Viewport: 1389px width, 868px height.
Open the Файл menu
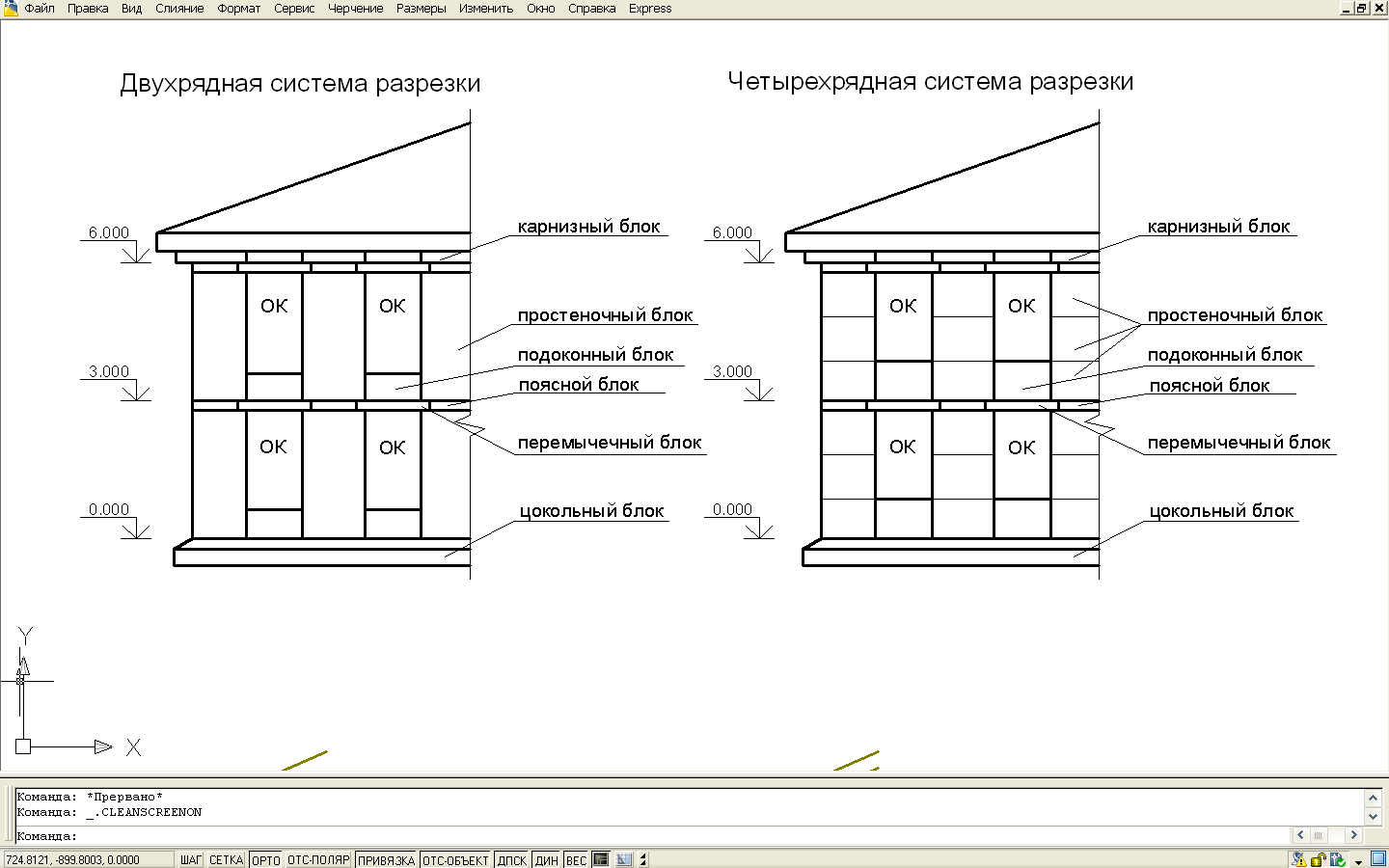(40, 9)
